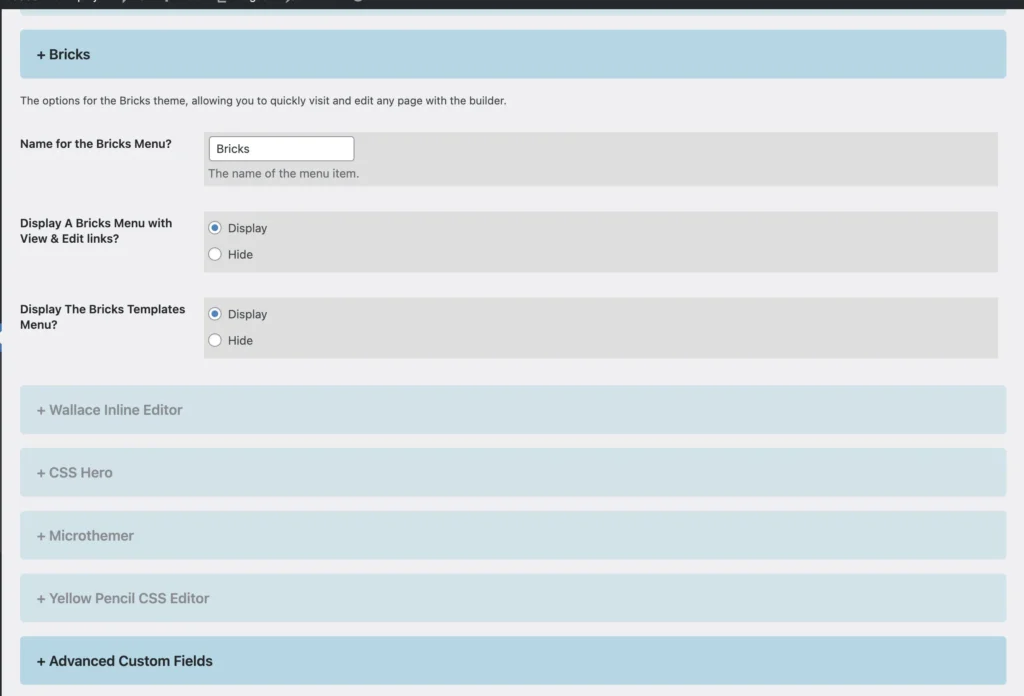The height and width of the screenshot is (696, 1024).
Task: Click the plus icon beside Microthemer
Action: 40,535
